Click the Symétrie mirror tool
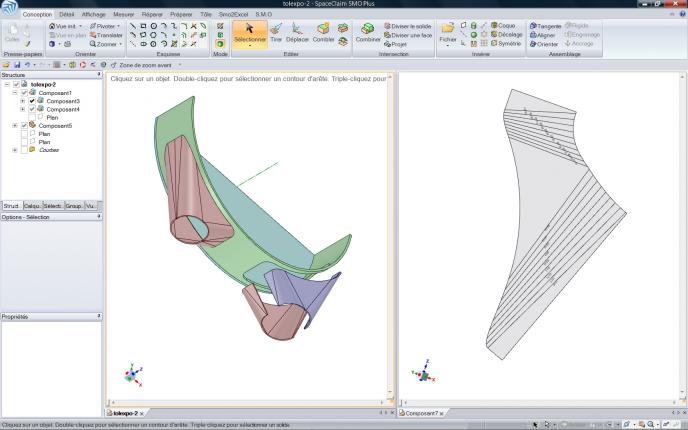688x430 pixels. tap(506, 44)
